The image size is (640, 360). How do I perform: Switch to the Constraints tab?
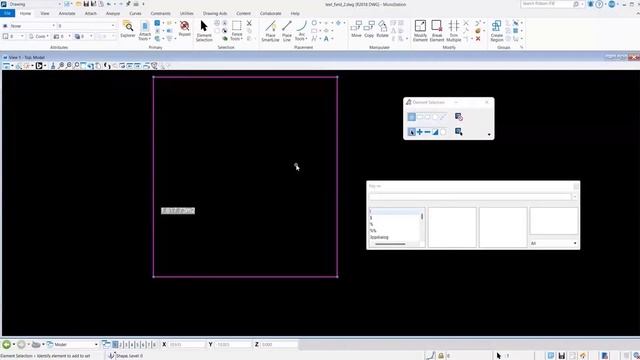click(x=160, y=13)
